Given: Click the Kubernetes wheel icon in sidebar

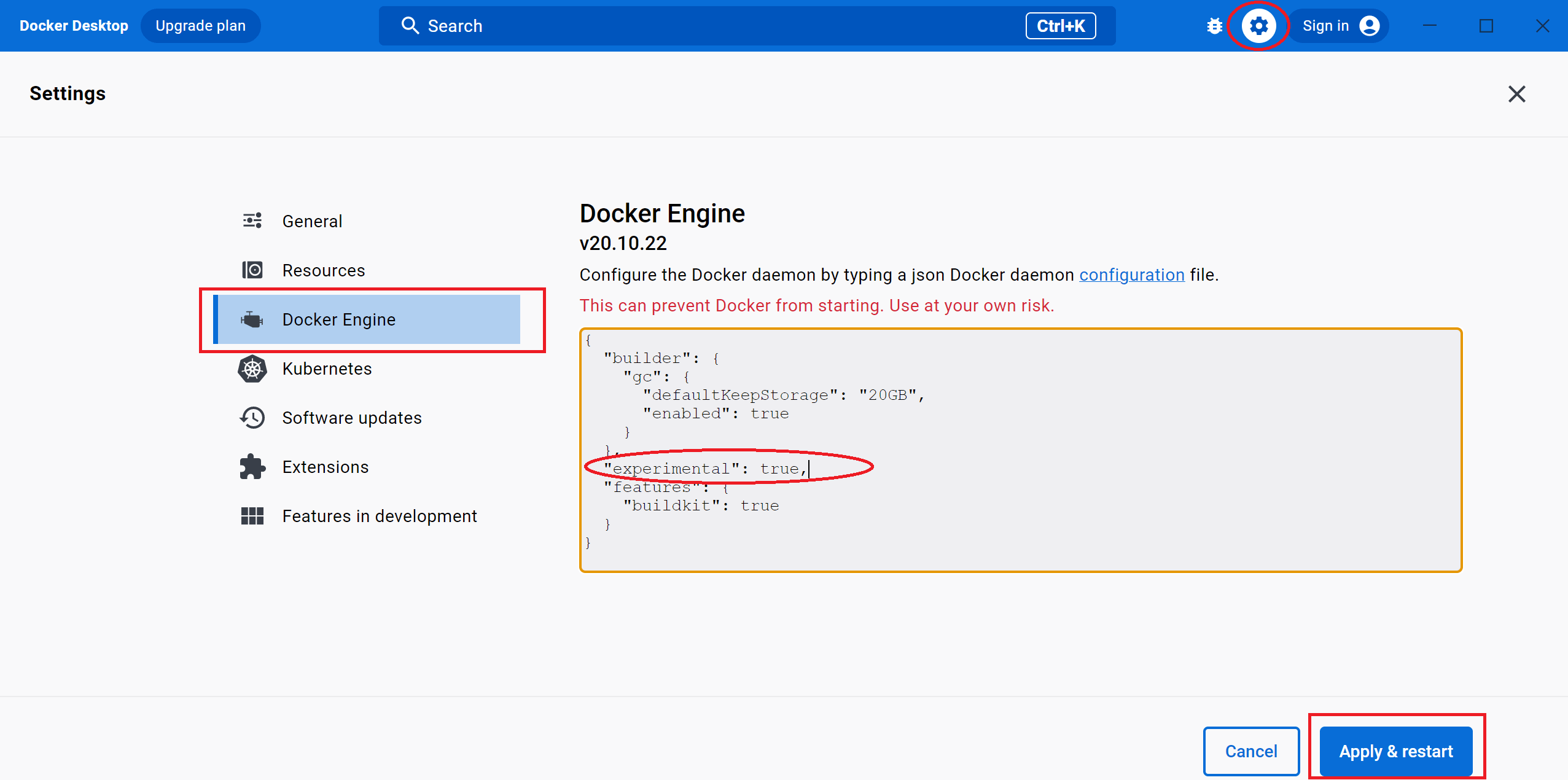Looking at the screenshot, I should coord(252,369).
